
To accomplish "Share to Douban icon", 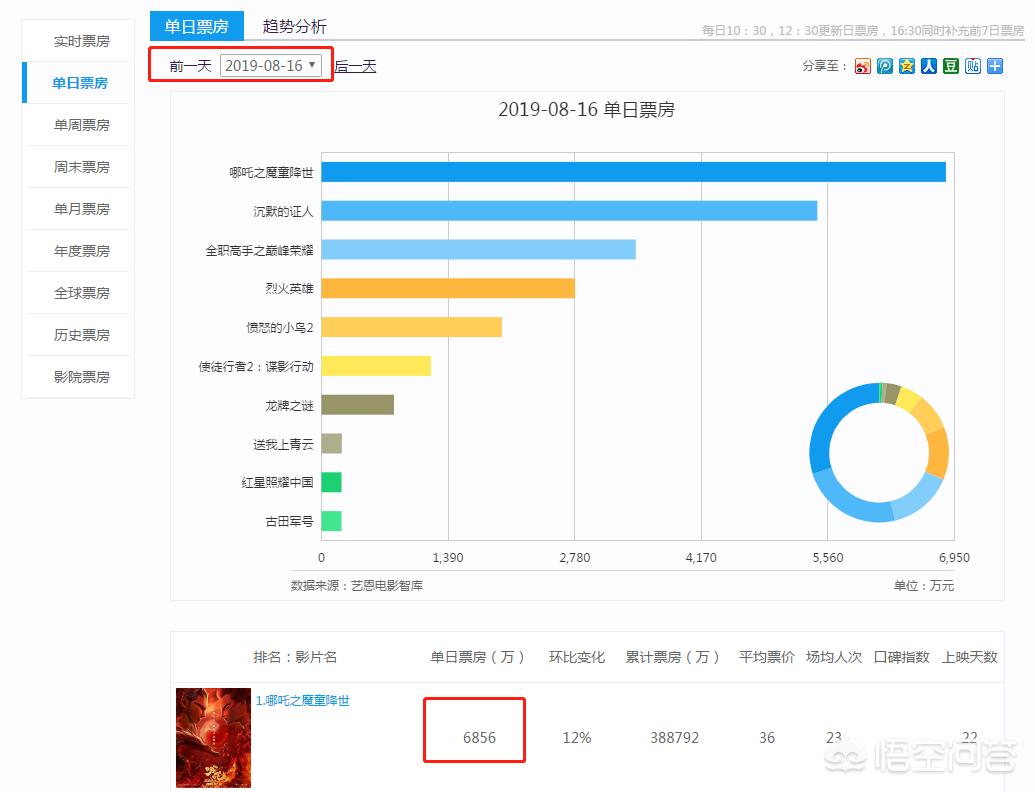I will 951,66.
